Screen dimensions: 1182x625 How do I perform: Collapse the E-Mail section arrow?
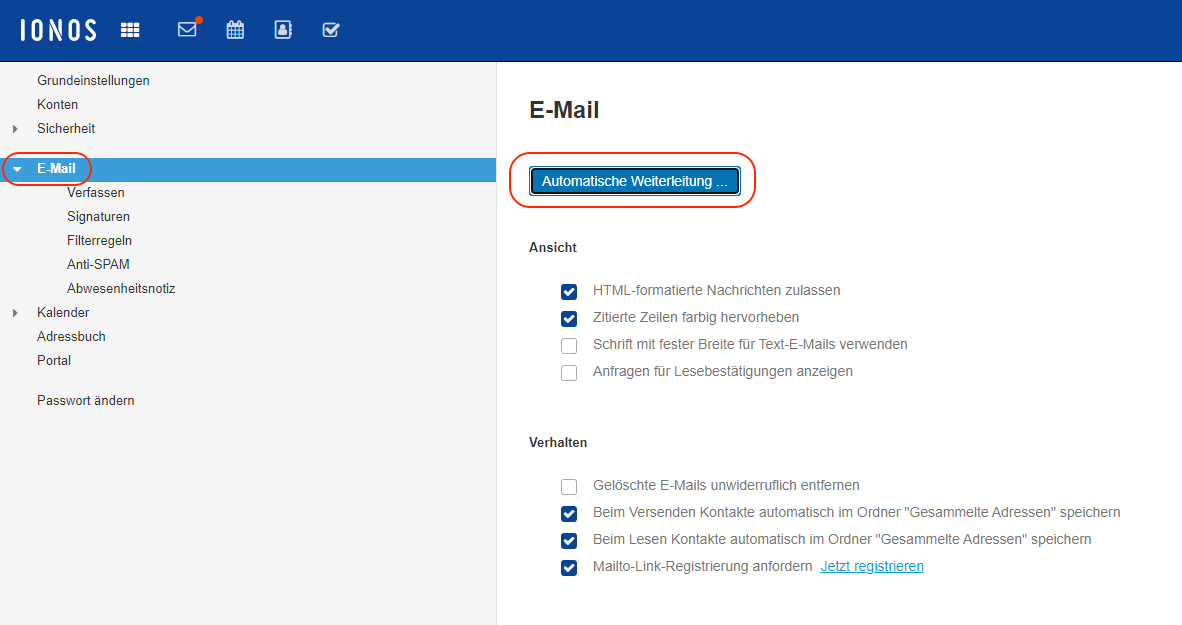coord(16,169)
